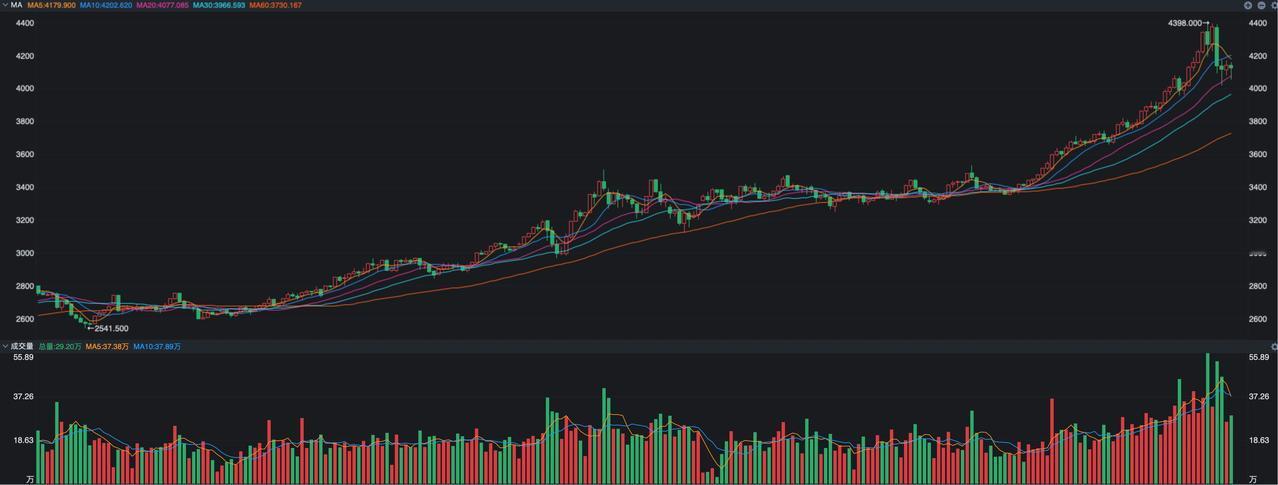Click the tallest green volume bar near the right
The image size is (1278, 485).
pos(1208,419)
